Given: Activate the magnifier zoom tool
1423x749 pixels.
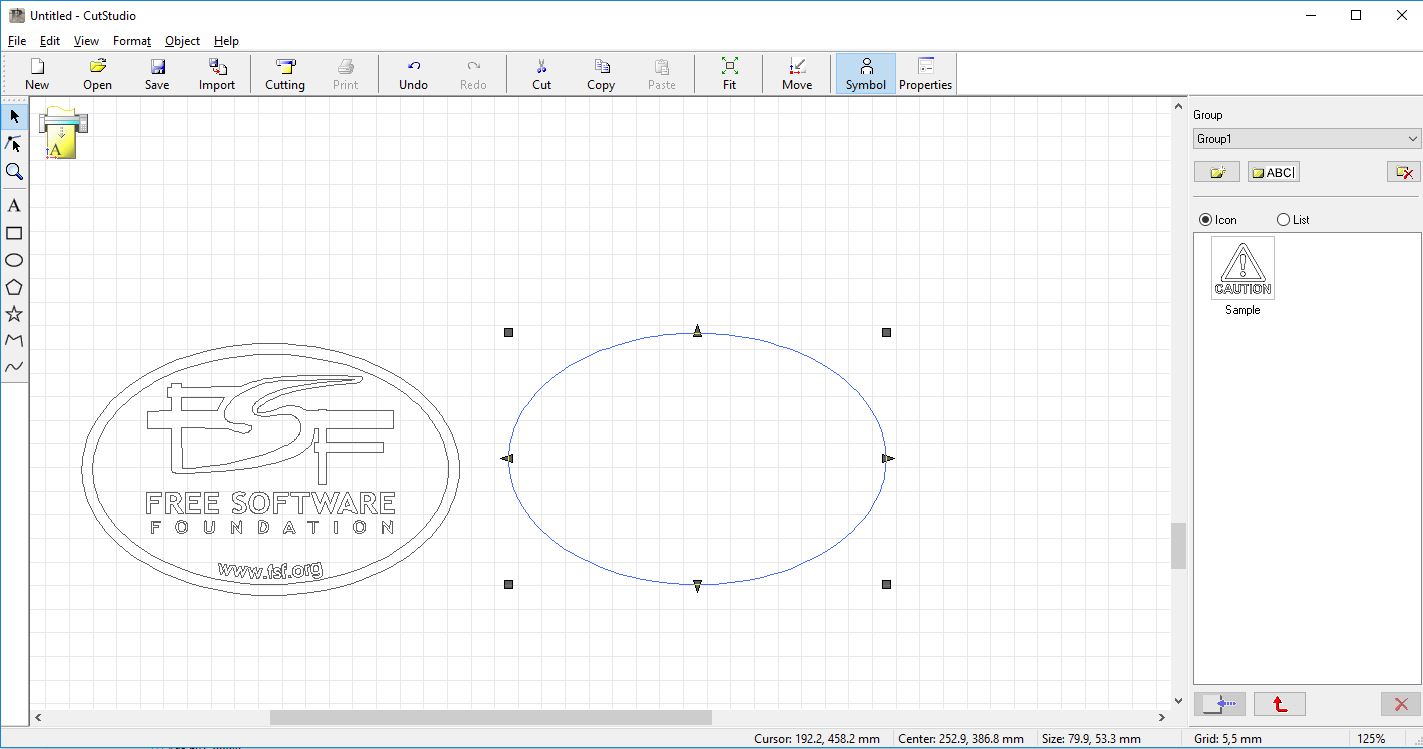Looking at the screenshot, I should coord(14,172).
